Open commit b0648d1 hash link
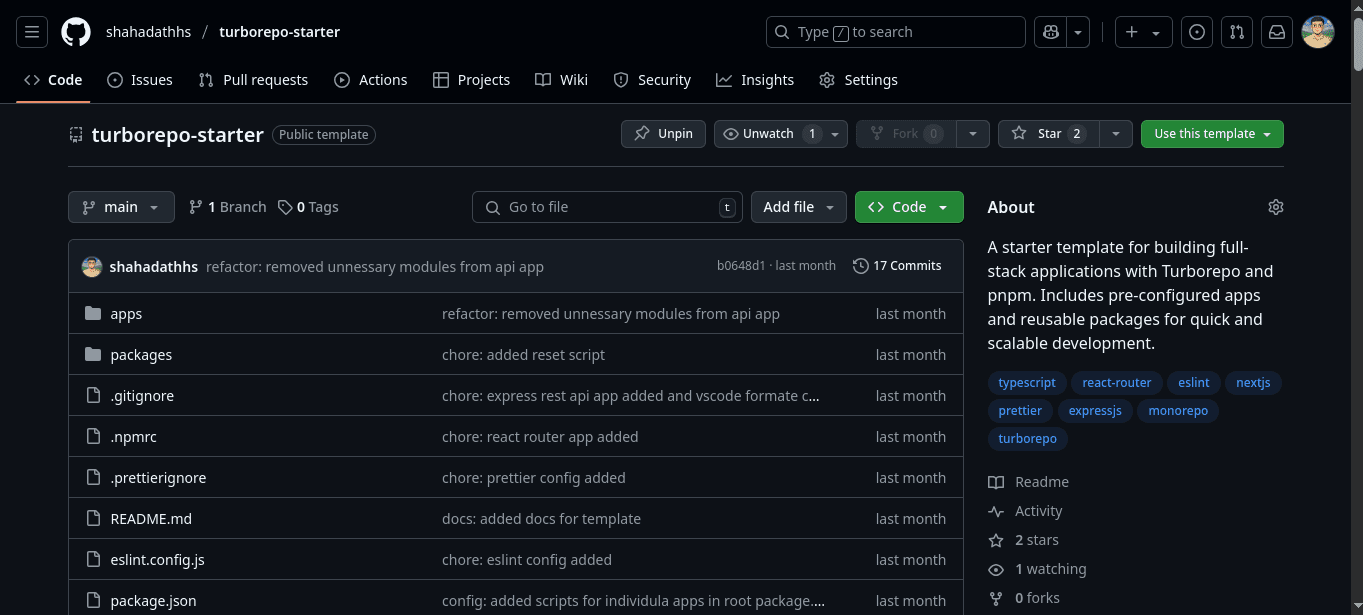The image size is (1363, 615). tap(741, 266)
